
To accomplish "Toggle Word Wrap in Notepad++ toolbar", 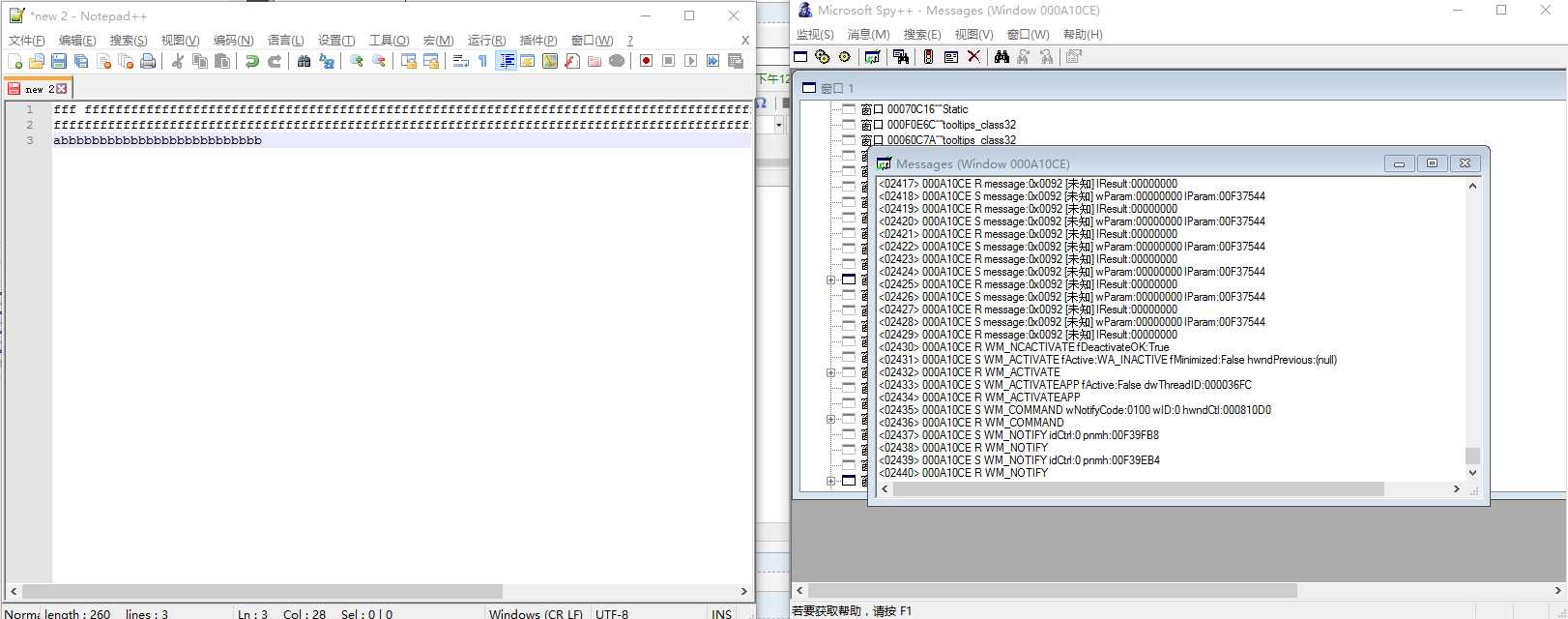I will click(x=461, y=61).
